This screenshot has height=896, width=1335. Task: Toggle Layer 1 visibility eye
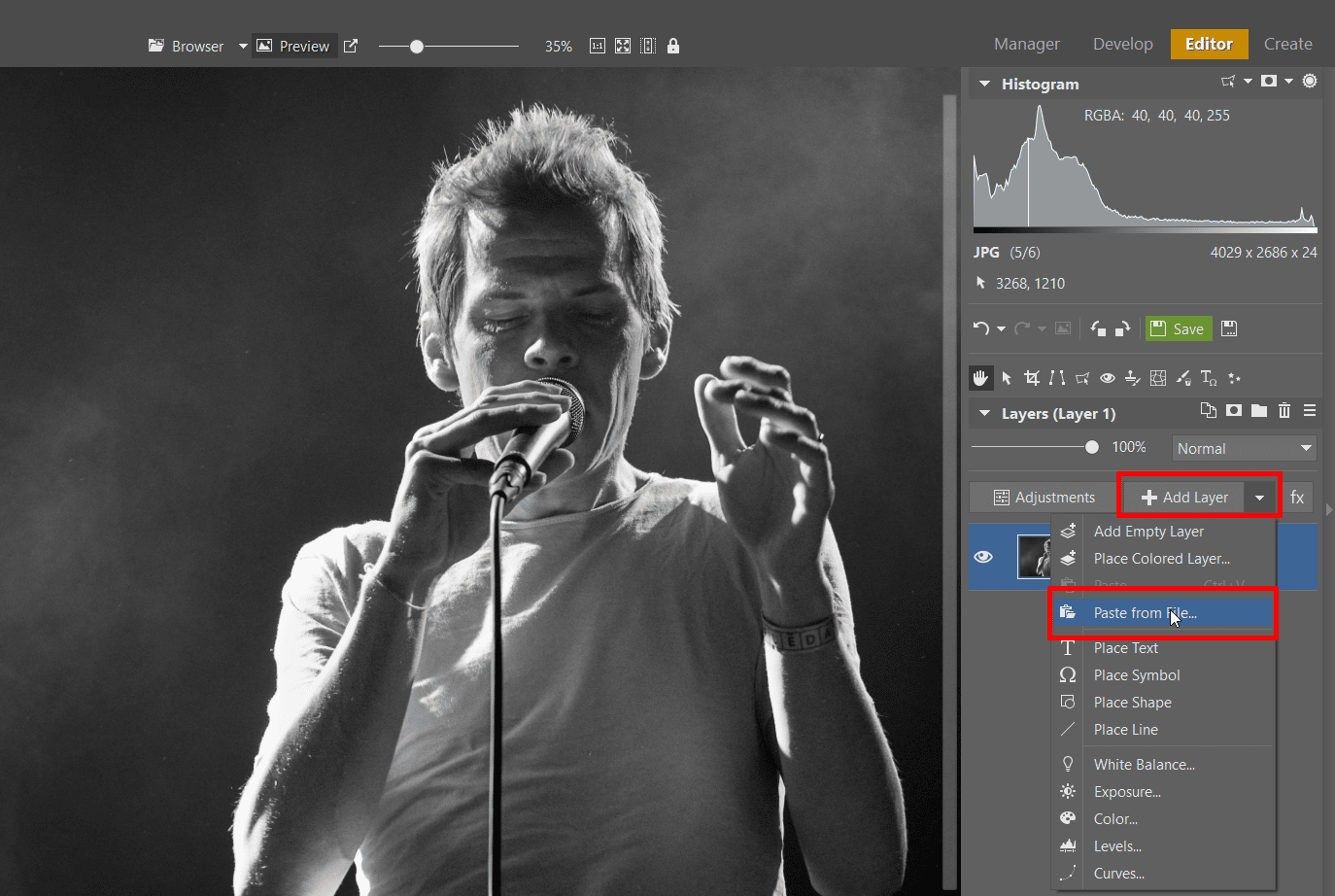(x=983, y=557)
